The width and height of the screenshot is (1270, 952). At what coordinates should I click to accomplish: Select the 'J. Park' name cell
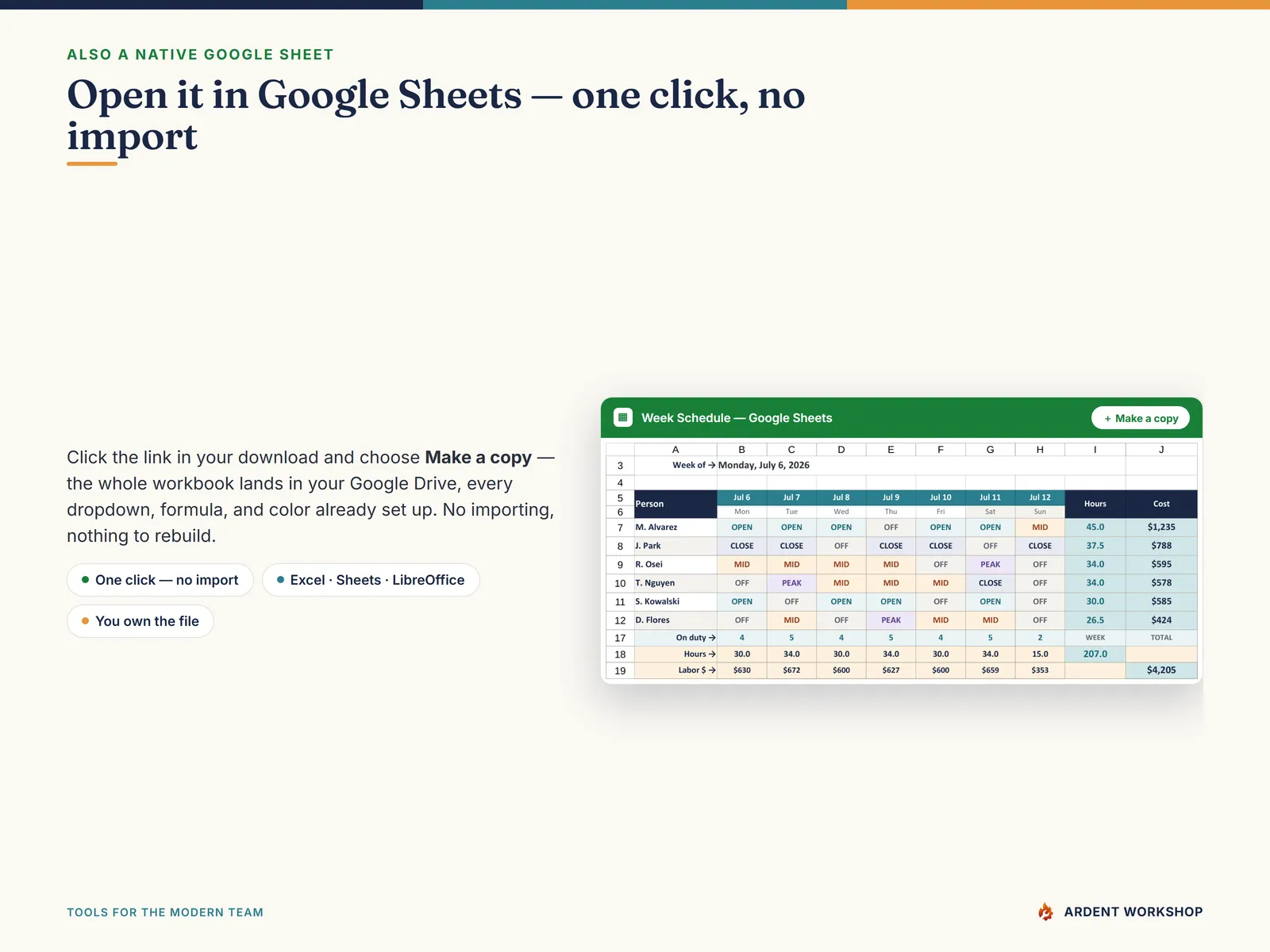675,546
